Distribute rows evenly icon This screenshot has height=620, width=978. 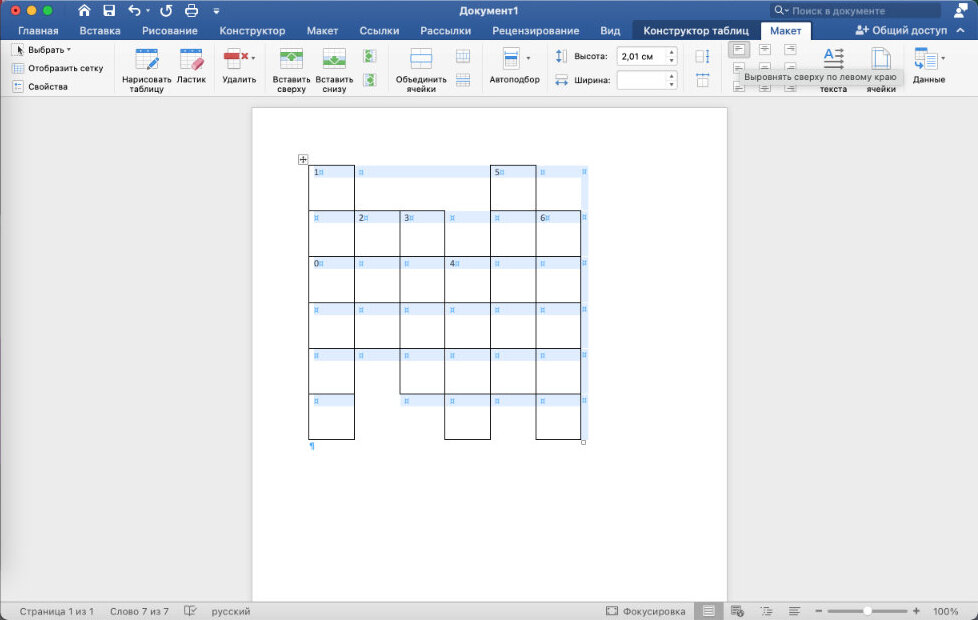(x=702, y=56)
